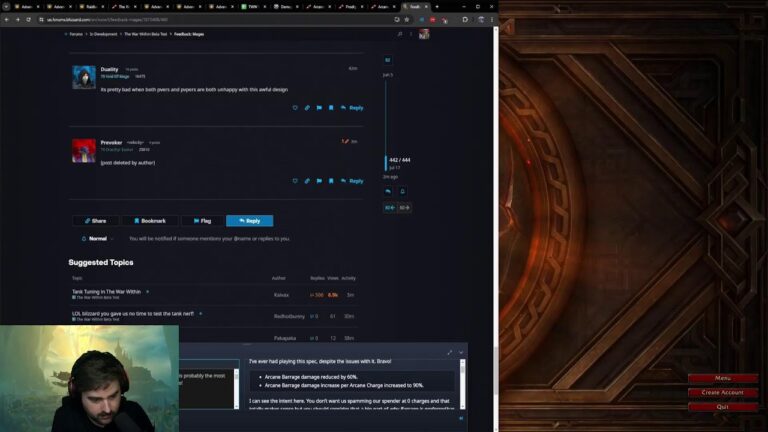
Task: Click Menu in the game window
Action: tap(723, 378)
